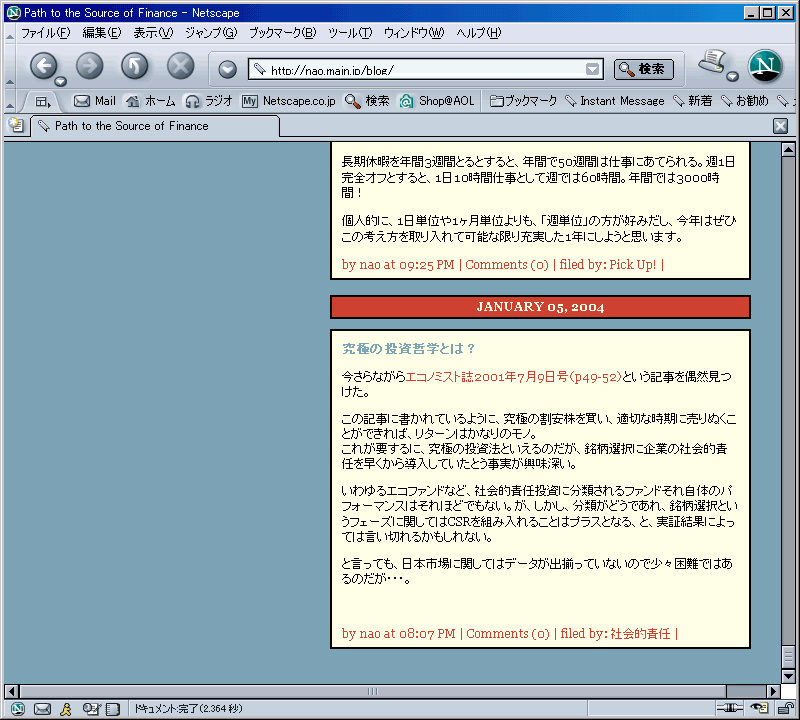Click the Forward navigation arrow
The height and width of the screenshot is (720, 800).
tap(89, 65)
